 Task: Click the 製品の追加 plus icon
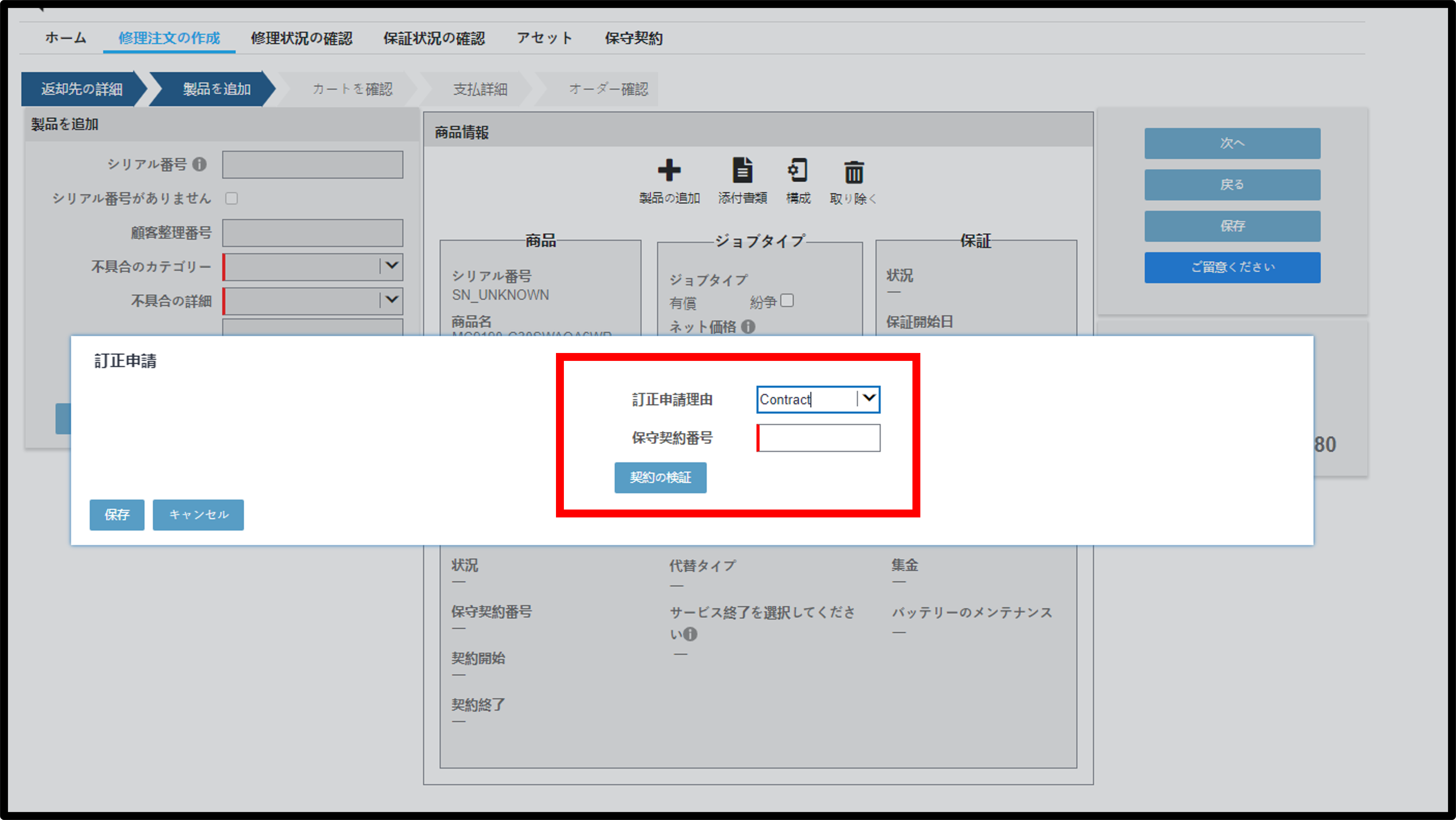(669, 170)
